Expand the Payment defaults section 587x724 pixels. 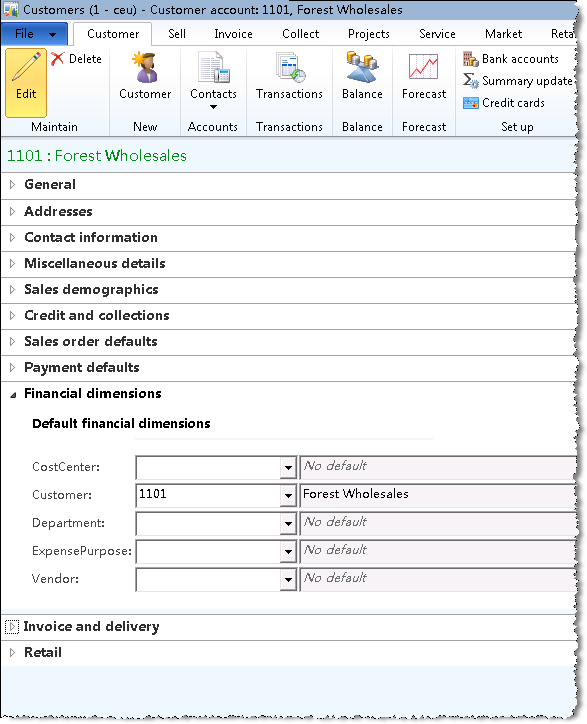click(12, 368)
